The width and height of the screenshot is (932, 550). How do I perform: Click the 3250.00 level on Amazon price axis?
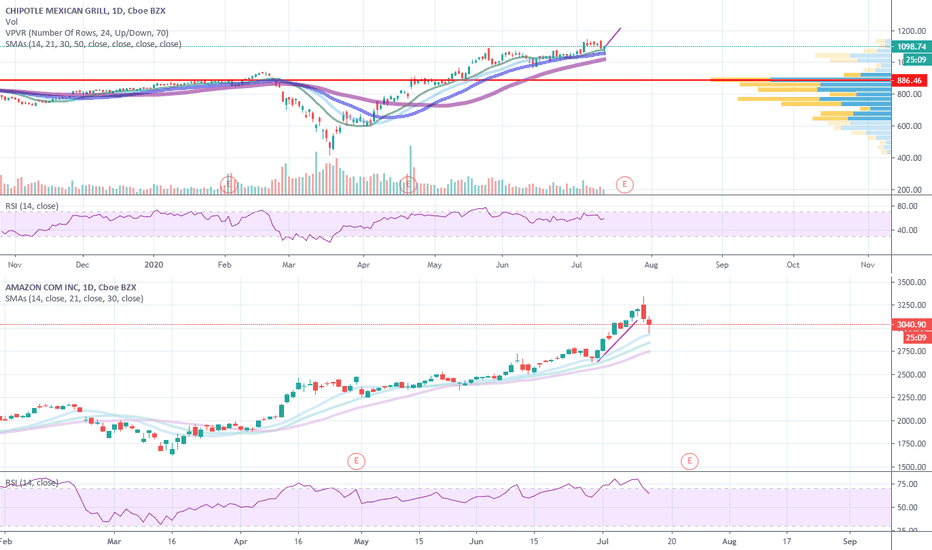click(x=912, y=305)
